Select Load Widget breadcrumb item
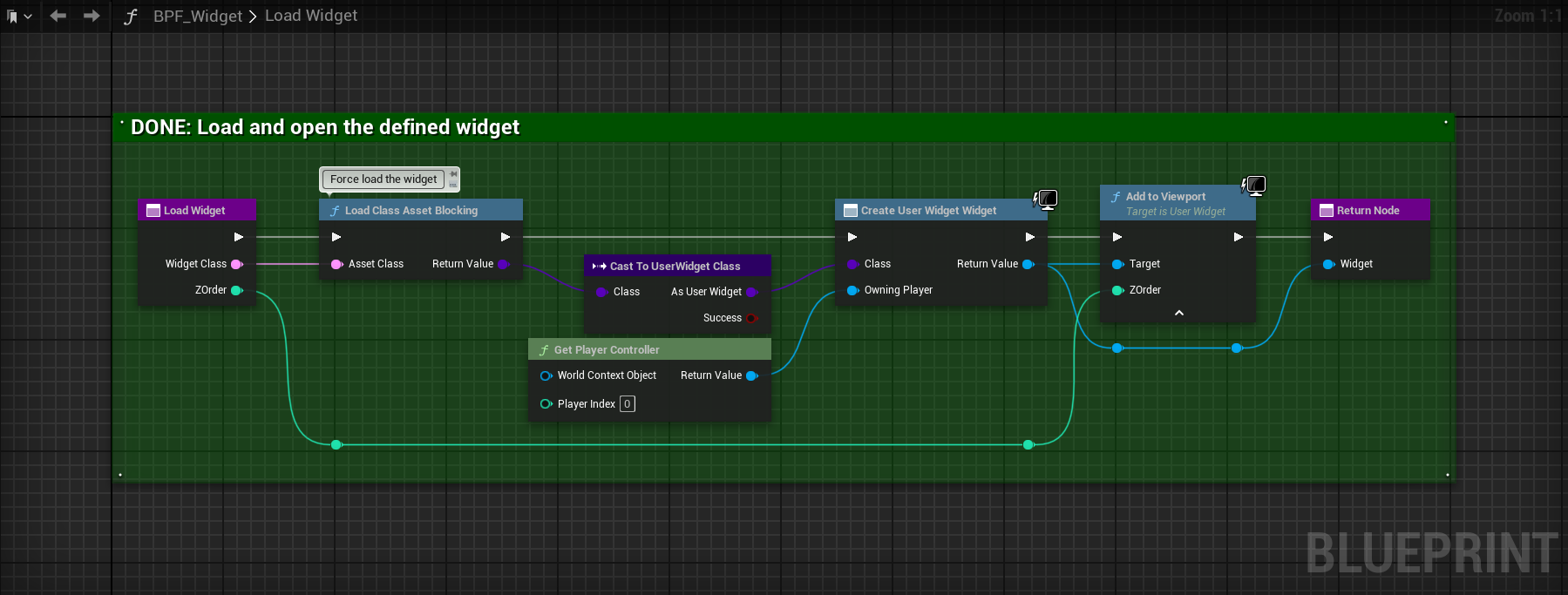 tap(310, 16)
